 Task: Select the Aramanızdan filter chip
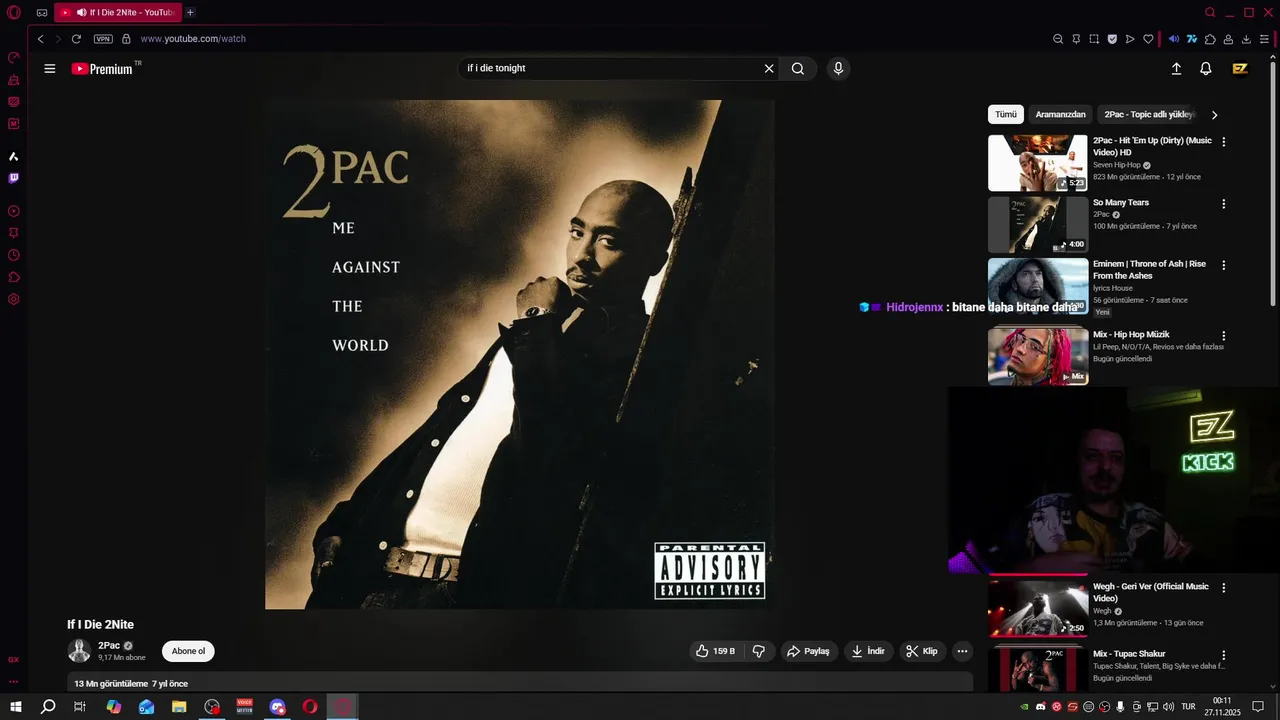point(1060,114)
